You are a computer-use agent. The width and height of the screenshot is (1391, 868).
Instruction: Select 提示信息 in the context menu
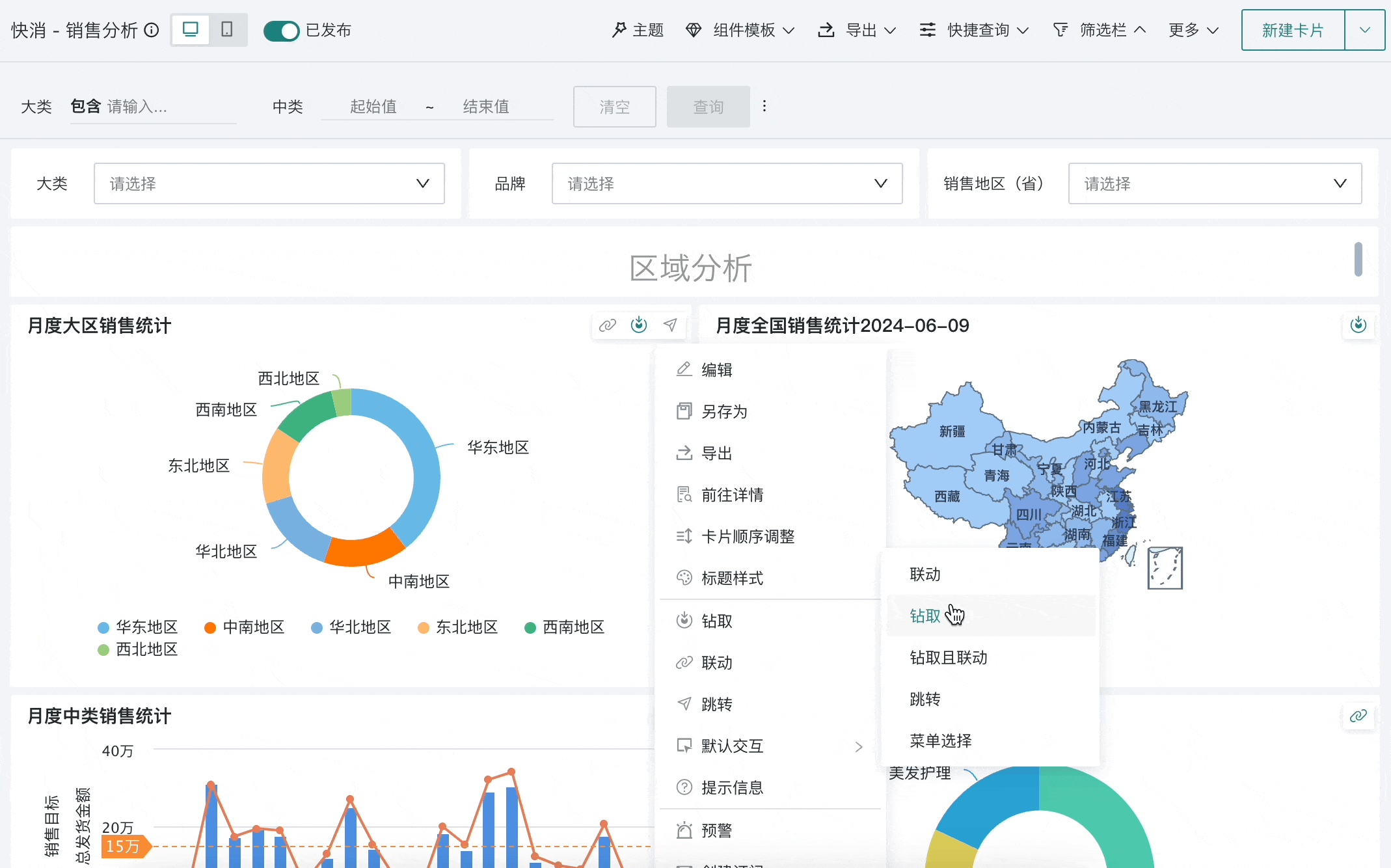point(770,787)
